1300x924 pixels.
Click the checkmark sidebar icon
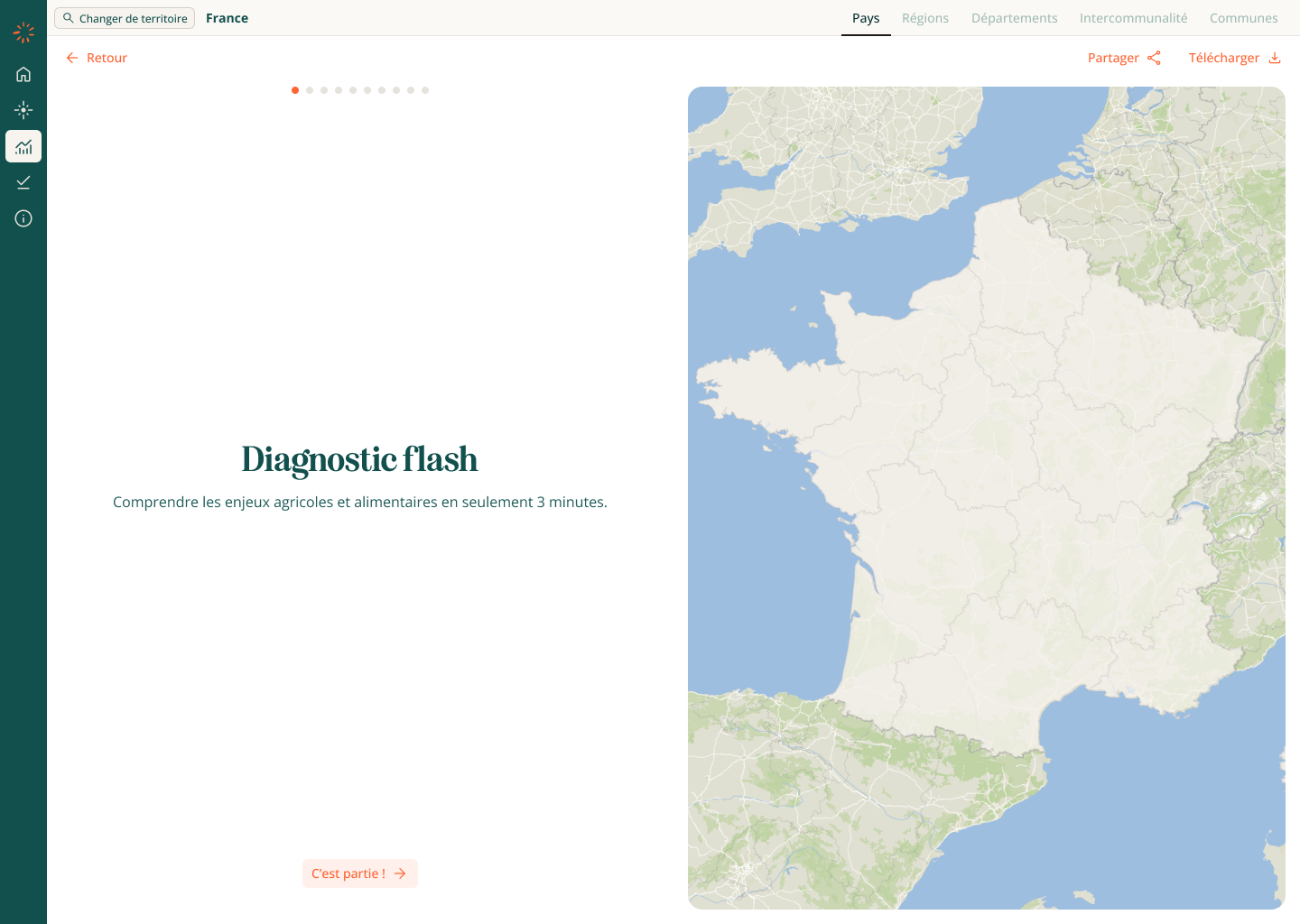tap(23, 182)
